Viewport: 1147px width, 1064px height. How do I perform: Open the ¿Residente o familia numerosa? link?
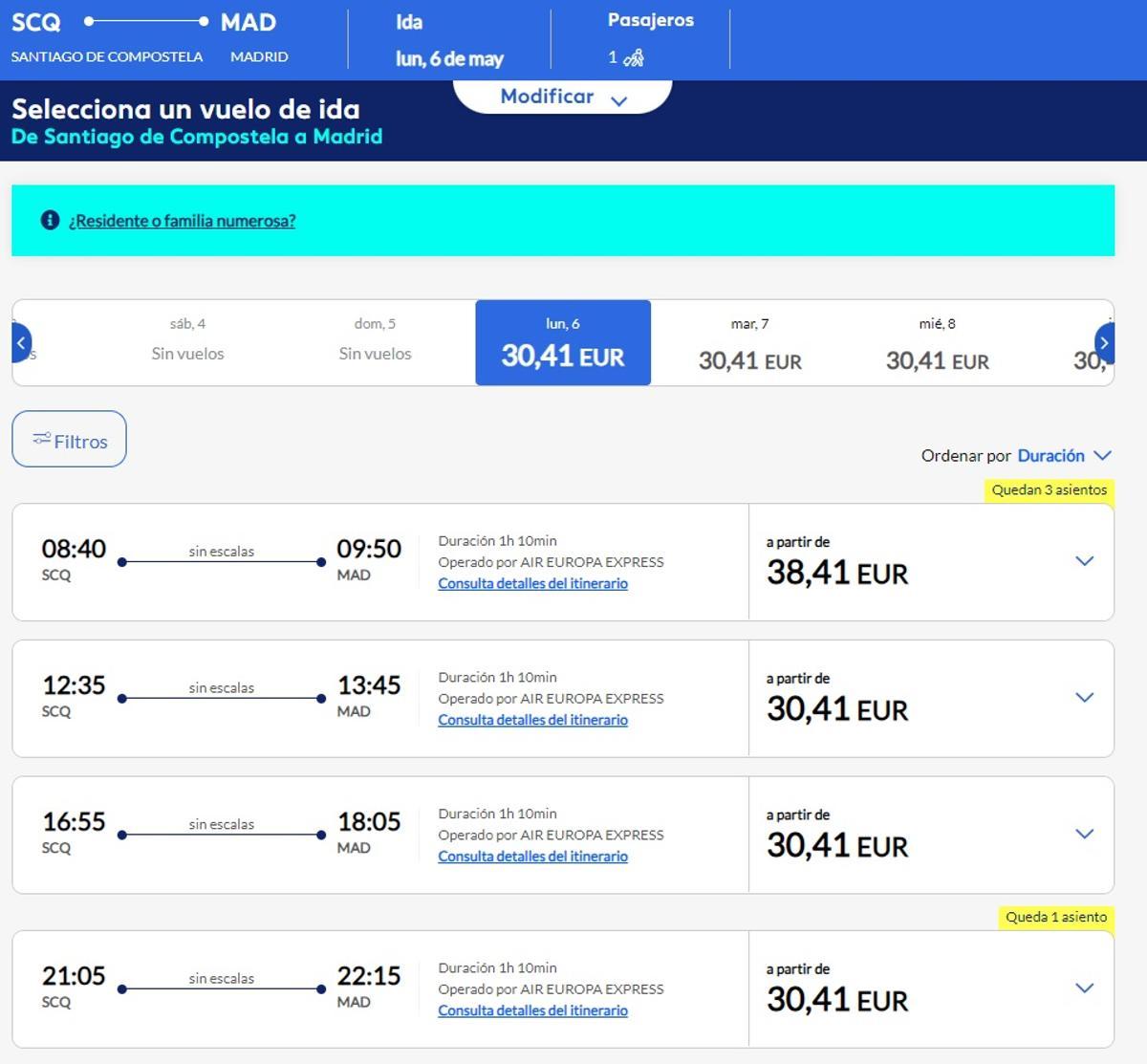pos(182,221)
